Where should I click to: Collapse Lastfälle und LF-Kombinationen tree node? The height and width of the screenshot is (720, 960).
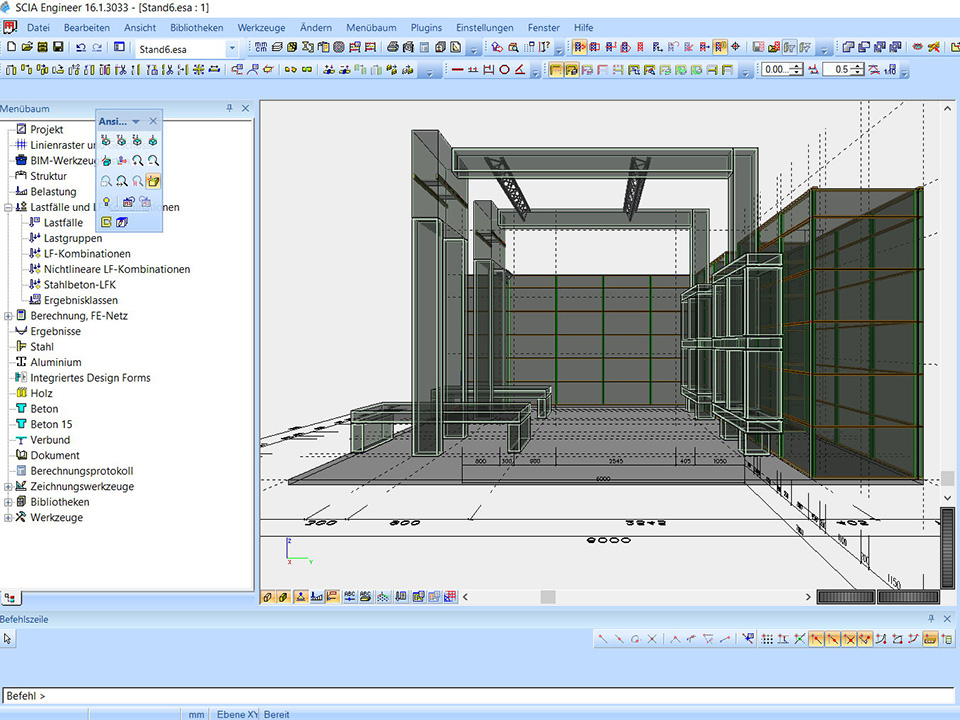click(8, 207)
